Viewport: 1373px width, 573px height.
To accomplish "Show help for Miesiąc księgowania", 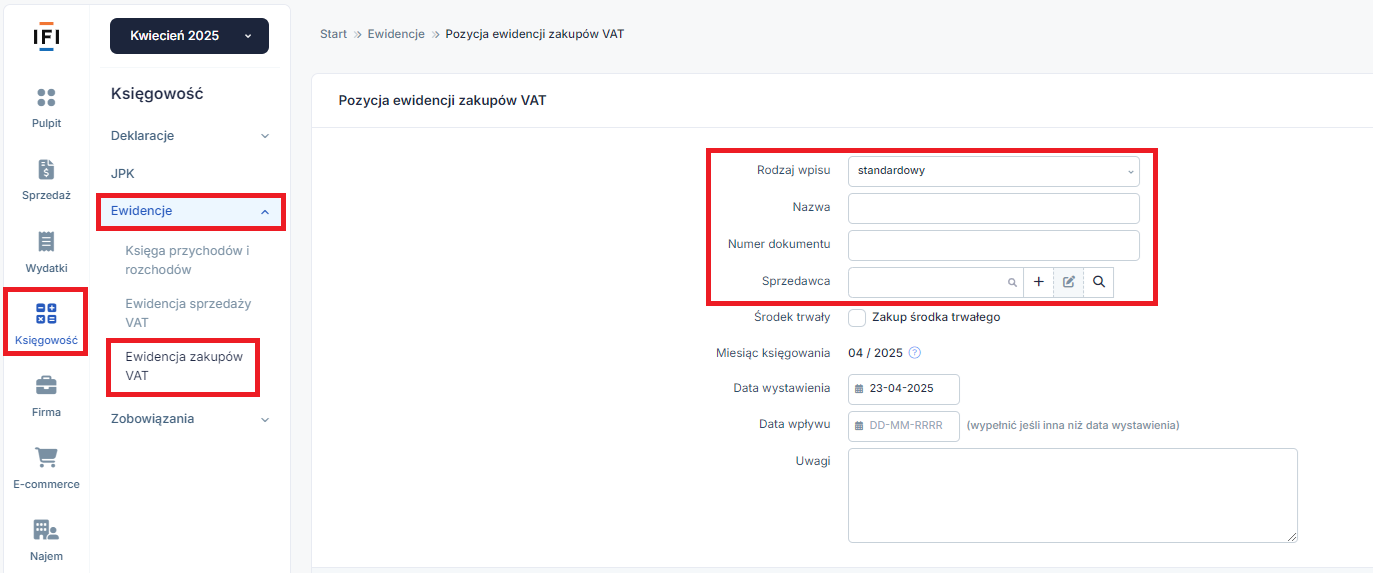I will [x=914, y=353].
